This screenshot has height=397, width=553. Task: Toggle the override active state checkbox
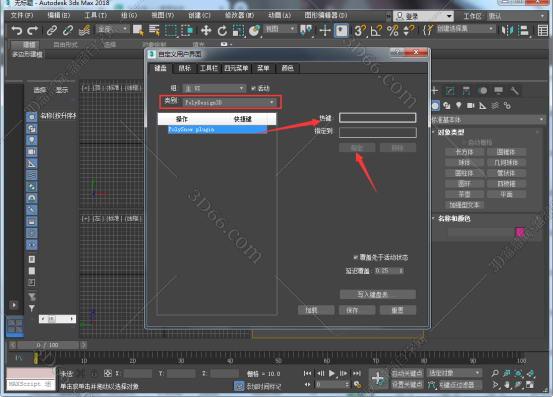coord(356,257)
